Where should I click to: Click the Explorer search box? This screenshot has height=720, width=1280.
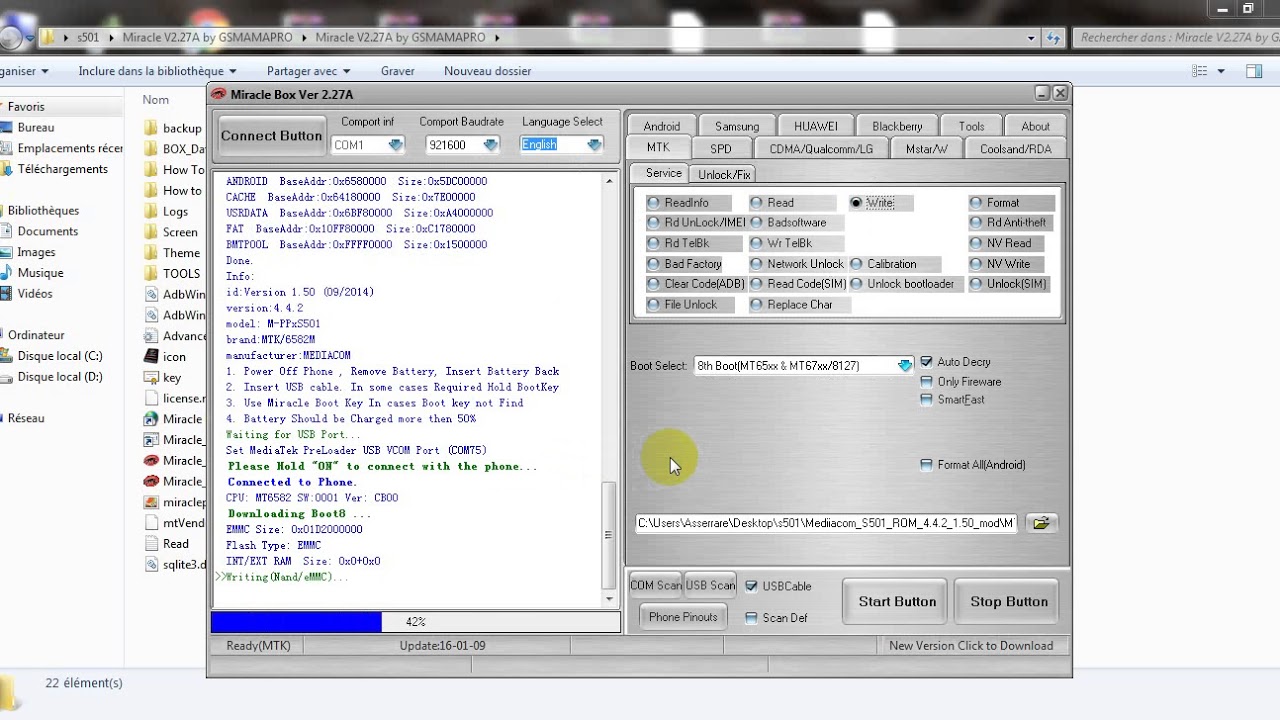pyautogui.click(x=1176, y=38)
